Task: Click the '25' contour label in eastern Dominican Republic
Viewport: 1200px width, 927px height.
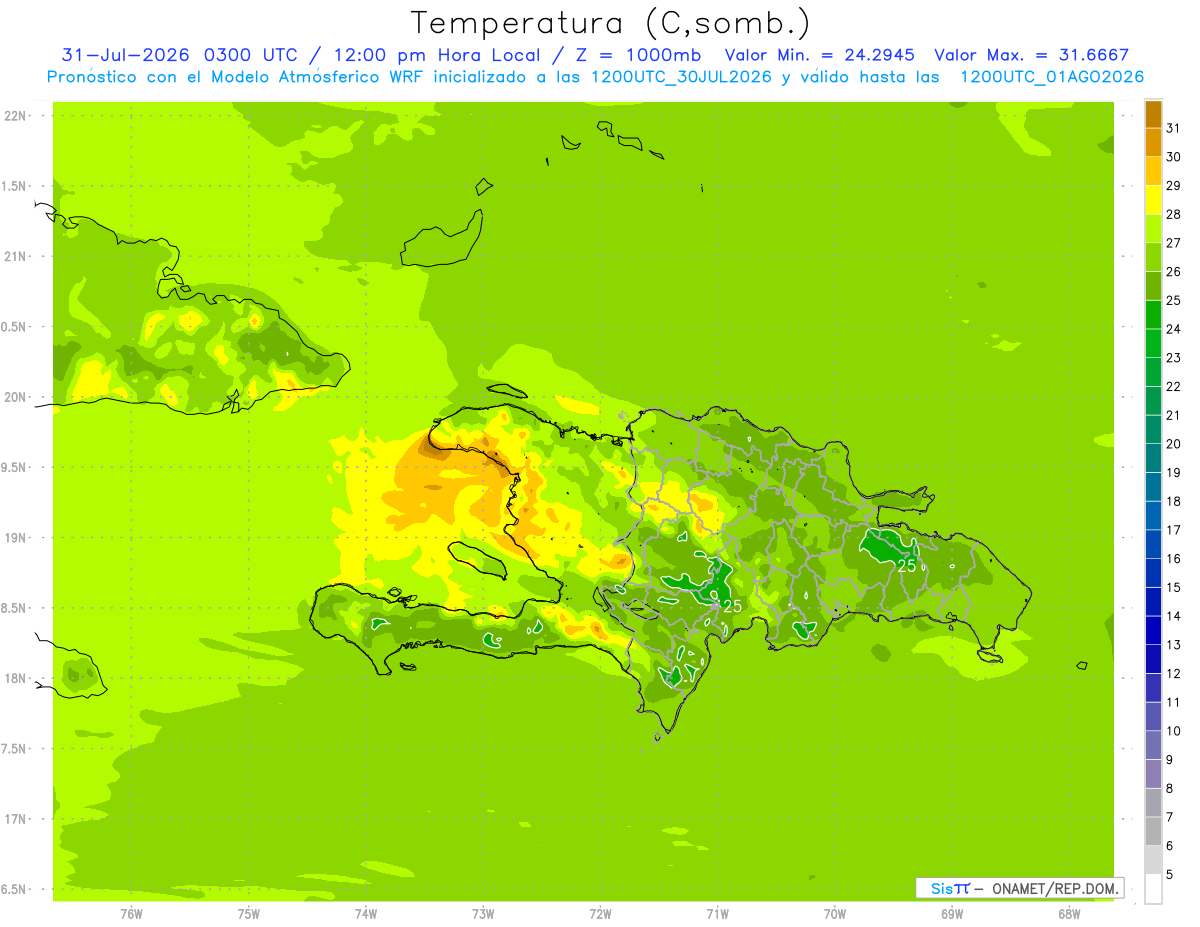Action: [907, 566]
